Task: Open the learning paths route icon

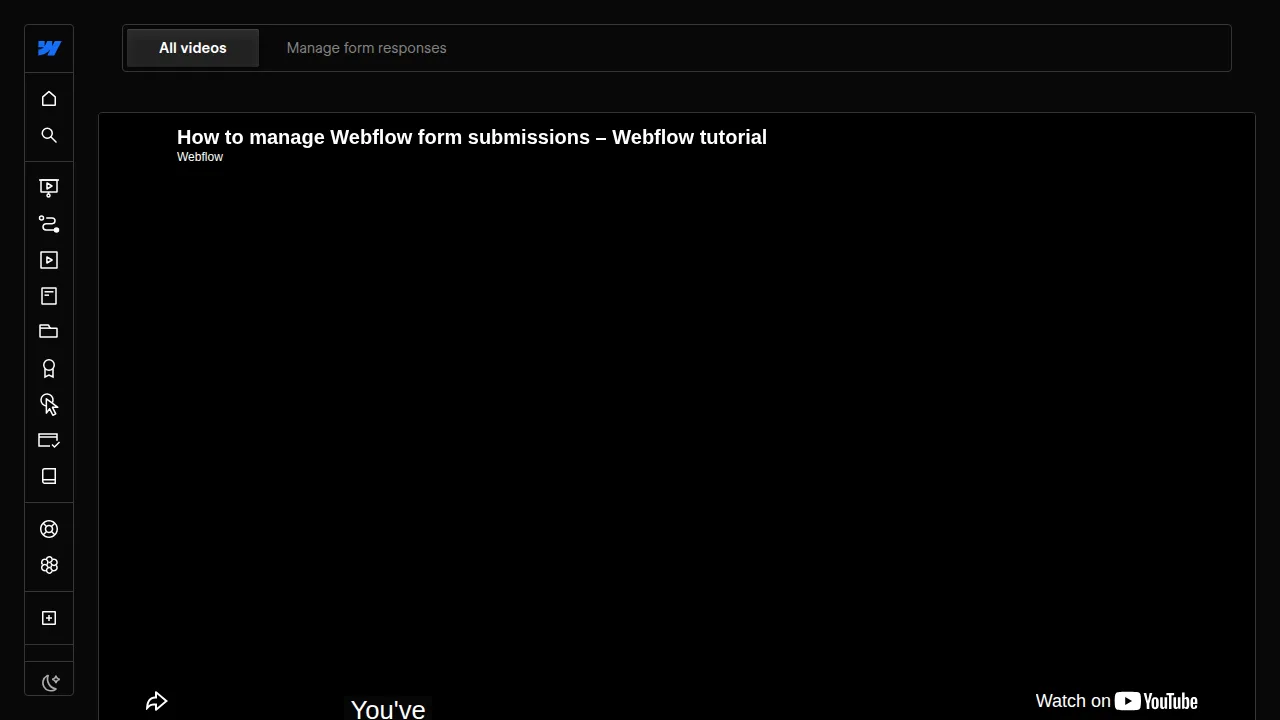Action: [x=49, y=224]
